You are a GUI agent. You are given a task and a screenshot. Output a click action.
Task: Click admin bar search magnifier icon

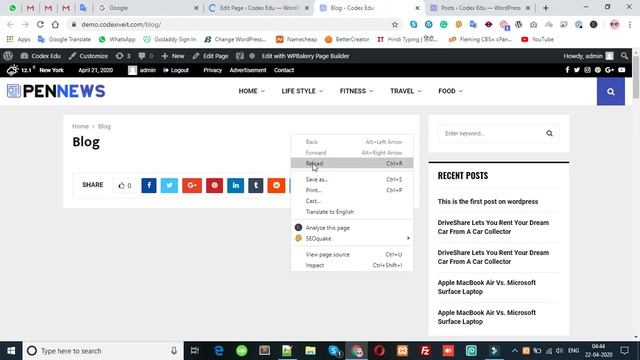point(624,56)
